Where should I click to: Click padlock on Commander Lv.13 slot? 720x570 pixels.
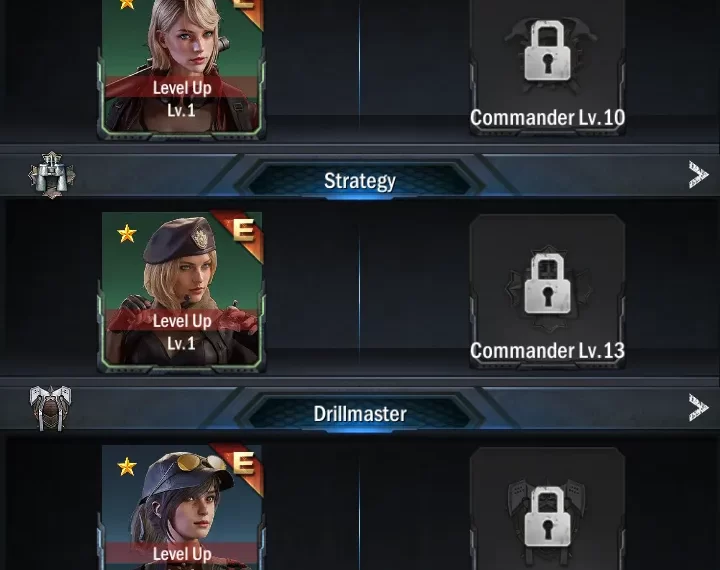pos(547,284)
